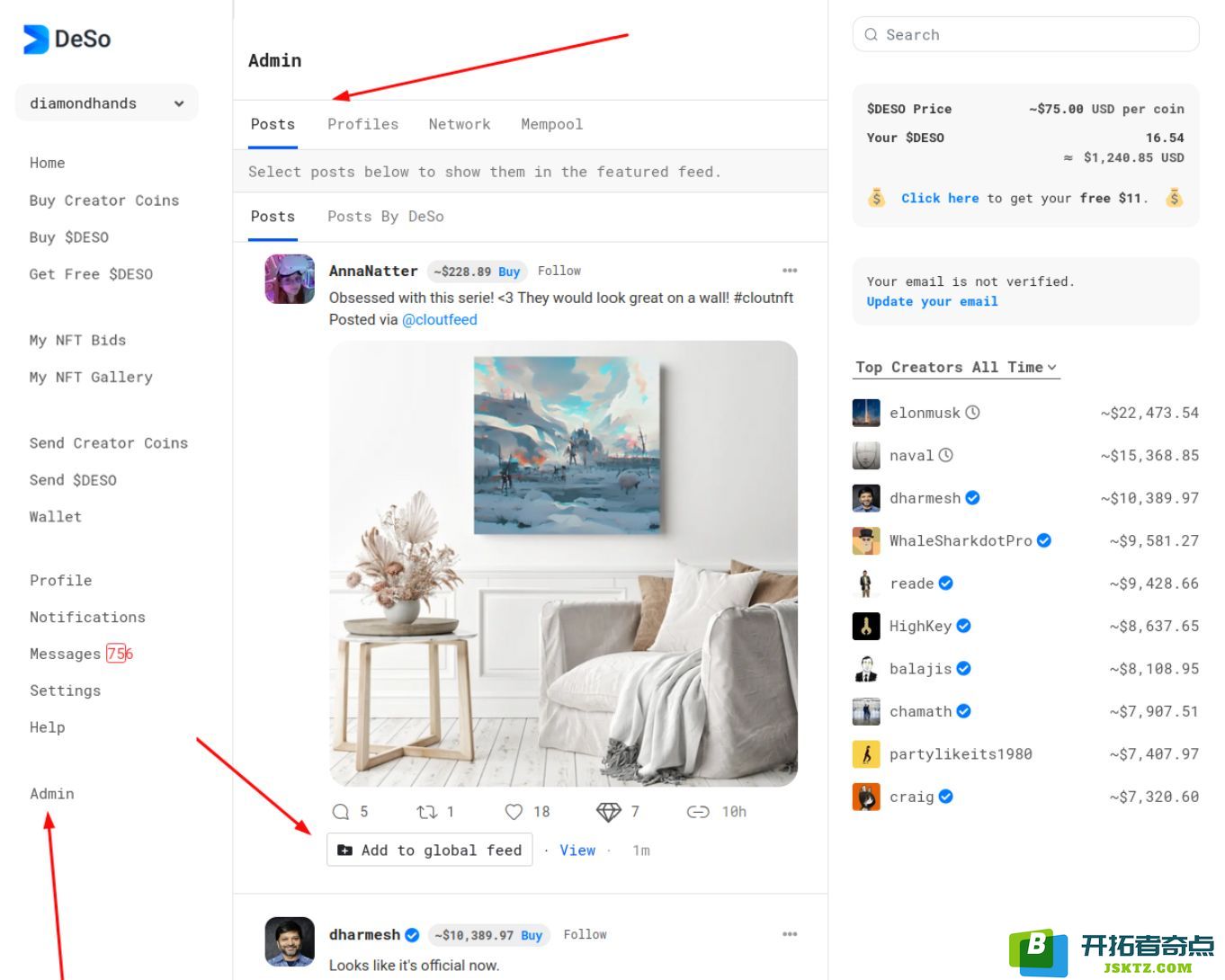Give a diamond on AnnaNatter's post

(x=609, y=812)
